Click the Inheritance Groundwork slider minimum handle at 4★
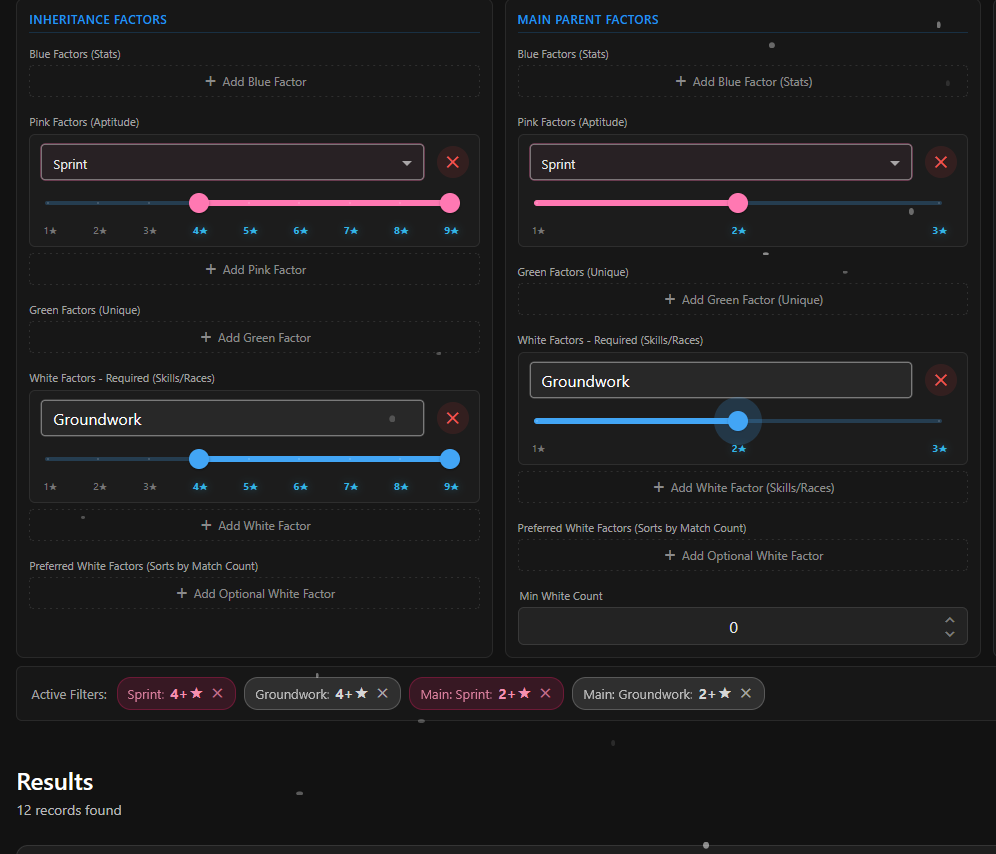This screenshot has width=996, height=854. pyautogui.click(x=199, y=459)
